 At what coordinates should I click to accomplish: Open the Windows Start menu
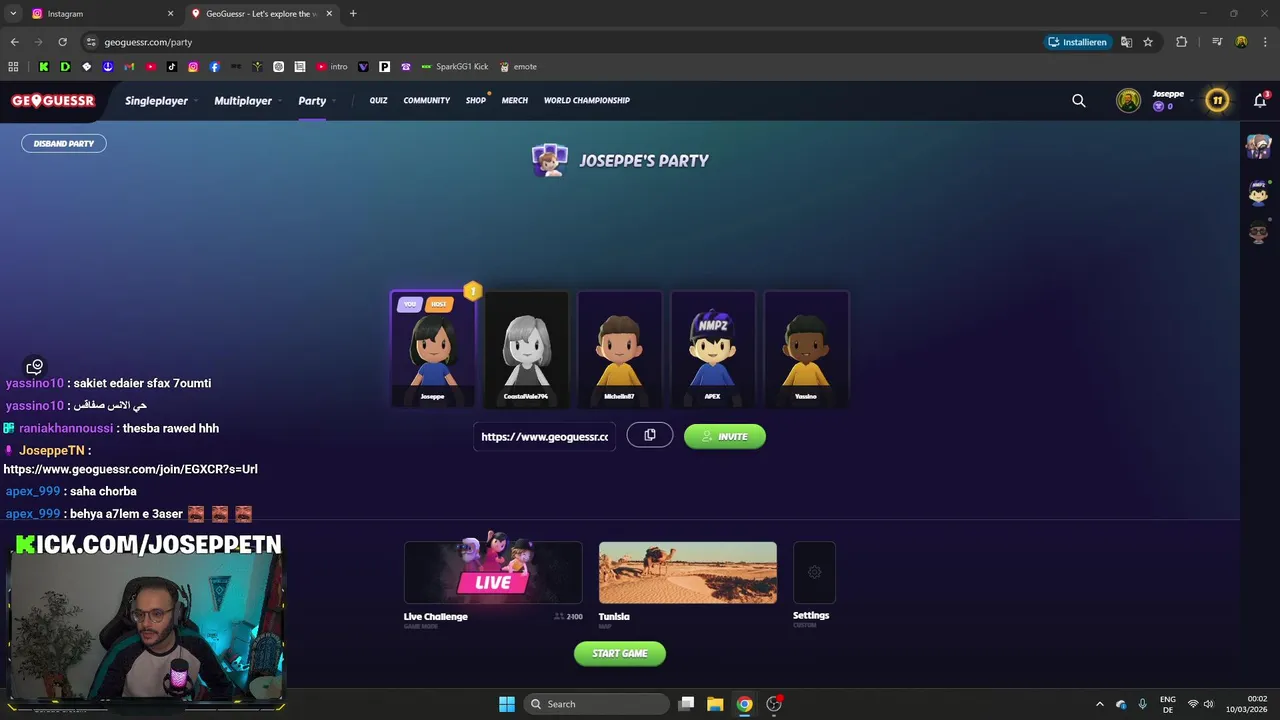pos(507,704)
